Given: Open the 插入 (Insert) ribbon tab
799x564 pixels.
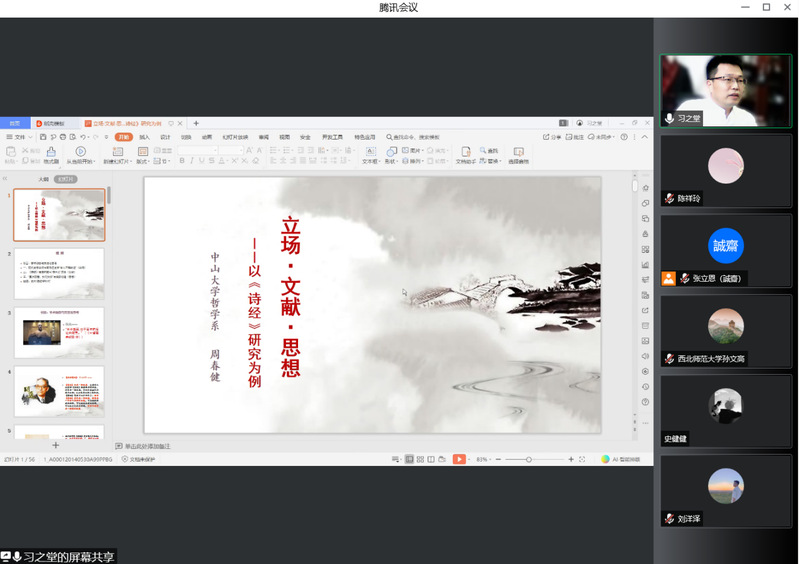Looking at the screenshot, I should point(145,137).
